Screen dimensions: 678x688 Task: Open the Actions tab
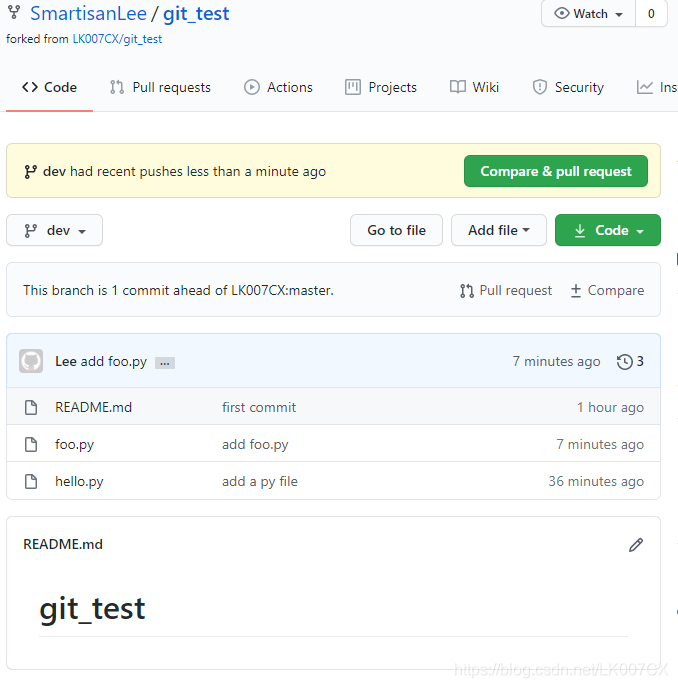[278, 87]
